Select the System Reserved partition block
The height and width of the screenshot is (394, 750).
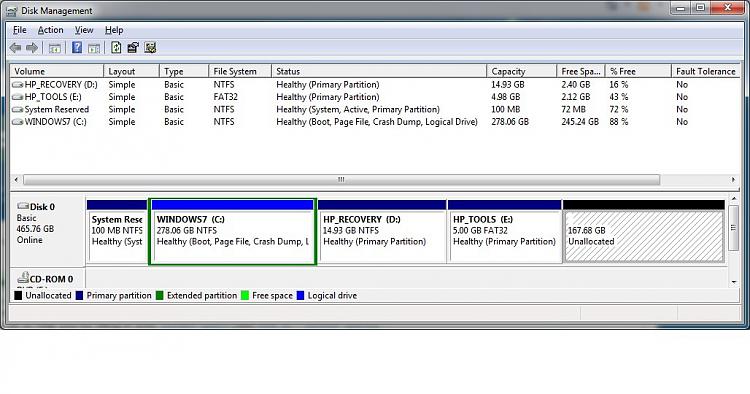click(117, 231)
